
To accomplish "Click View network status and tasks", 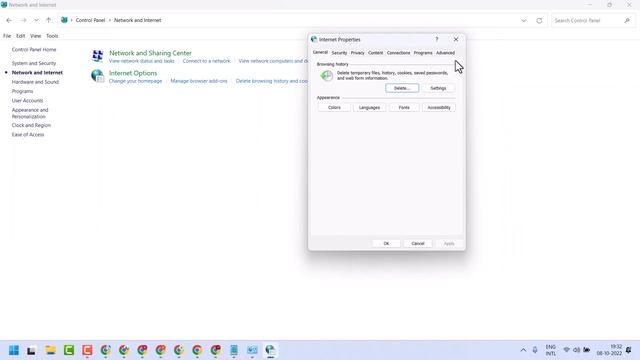I will pos(142,61).
